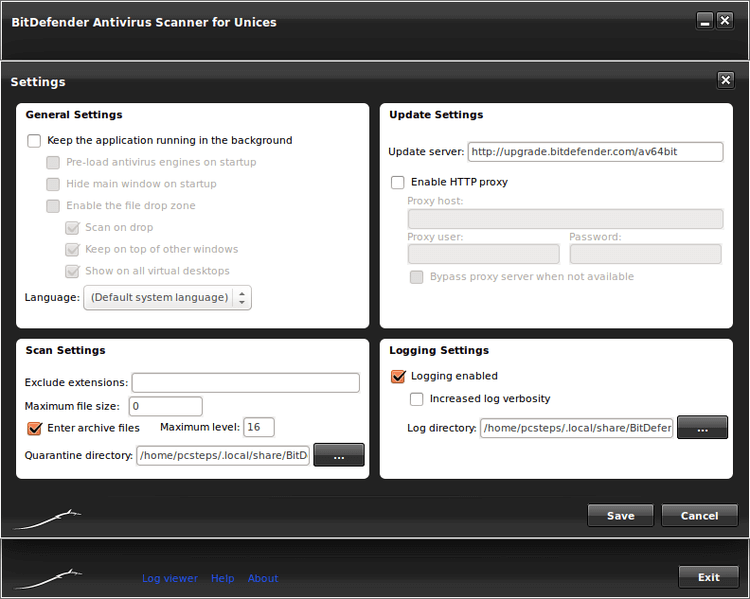Viewport: 750px width, 599px height.
Task: Disable the Logging enabled checkbox
Action: coord(397,377)
